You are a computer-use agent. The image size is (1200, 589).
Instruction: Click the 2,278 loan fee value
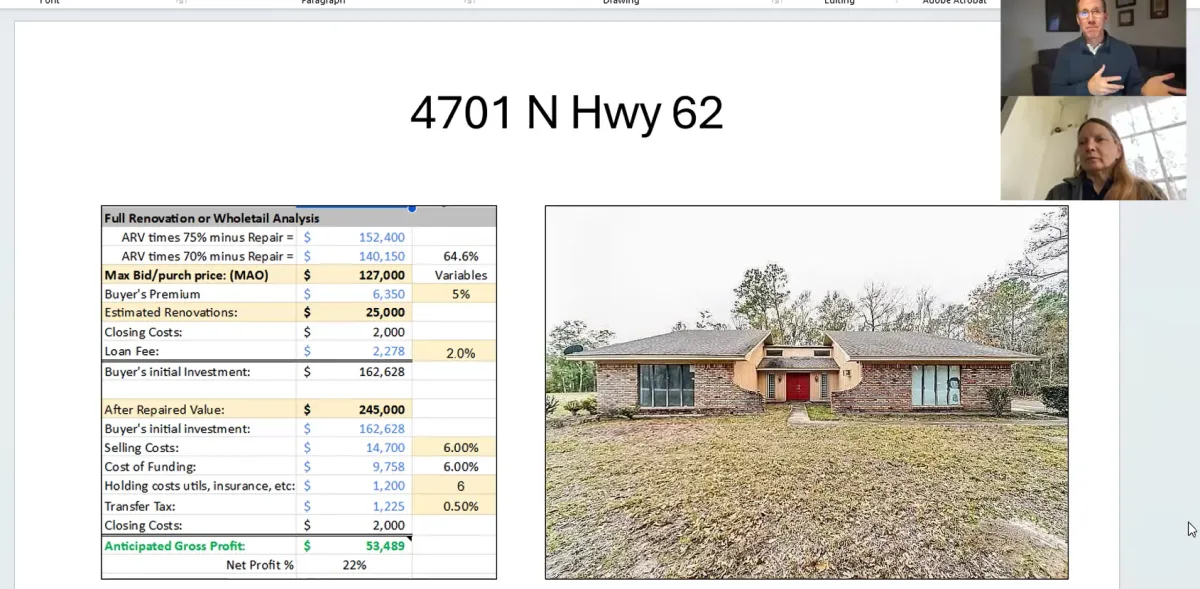(x=388, y=351)
